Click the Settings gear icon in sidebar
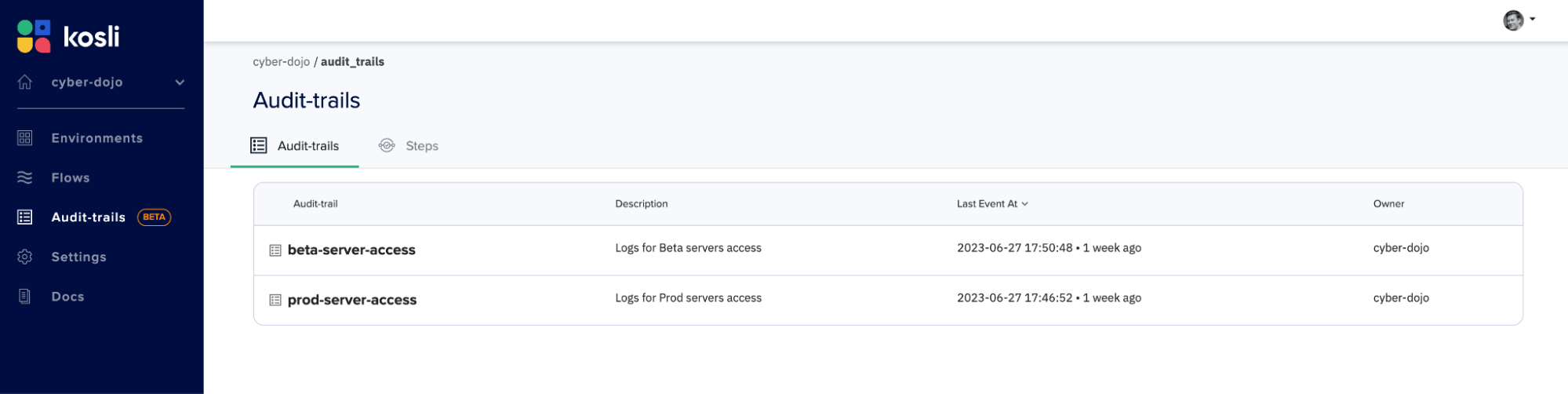 [25, 257]
